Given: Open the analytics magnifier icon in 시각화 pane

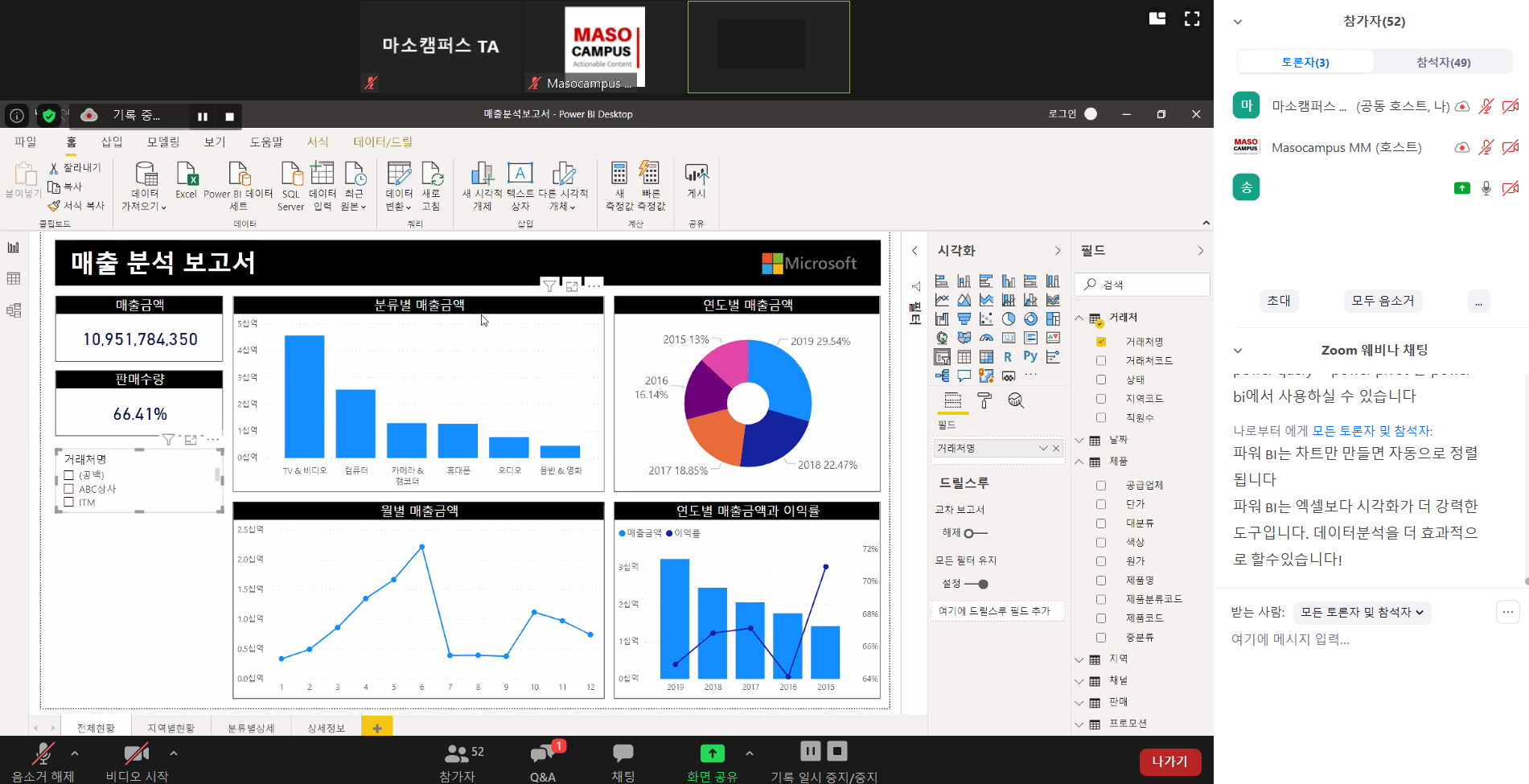Looking at the screenshot, I should pyautogui.click(x=1016, y=400).
